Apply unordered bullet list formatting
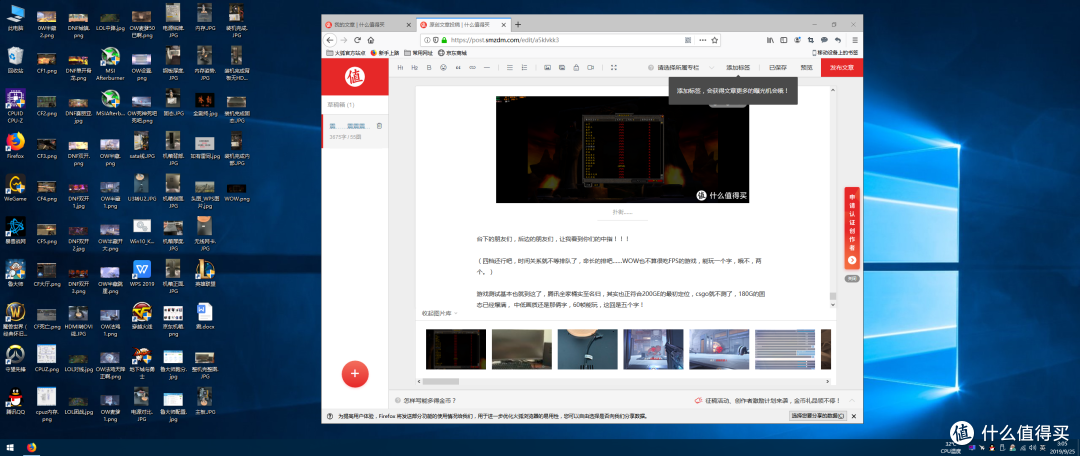The image size is (1080, 456). pos(510,68)
